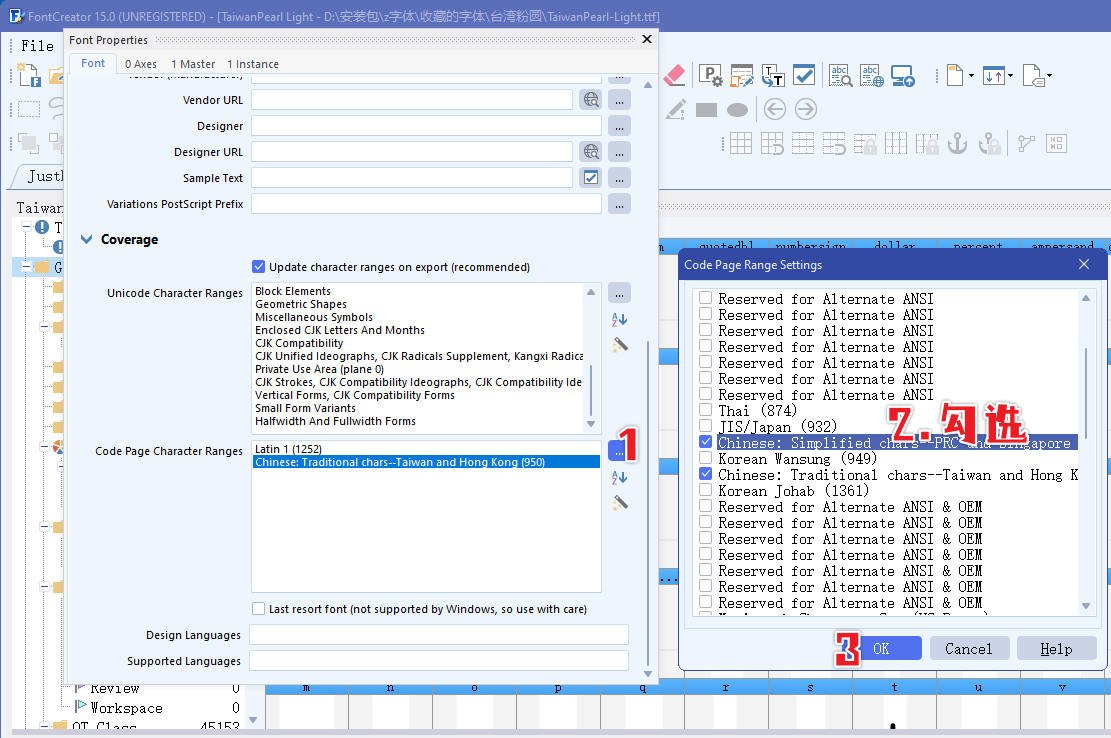Click magic wand beside Unicode Character Ranges

[620, 345]
